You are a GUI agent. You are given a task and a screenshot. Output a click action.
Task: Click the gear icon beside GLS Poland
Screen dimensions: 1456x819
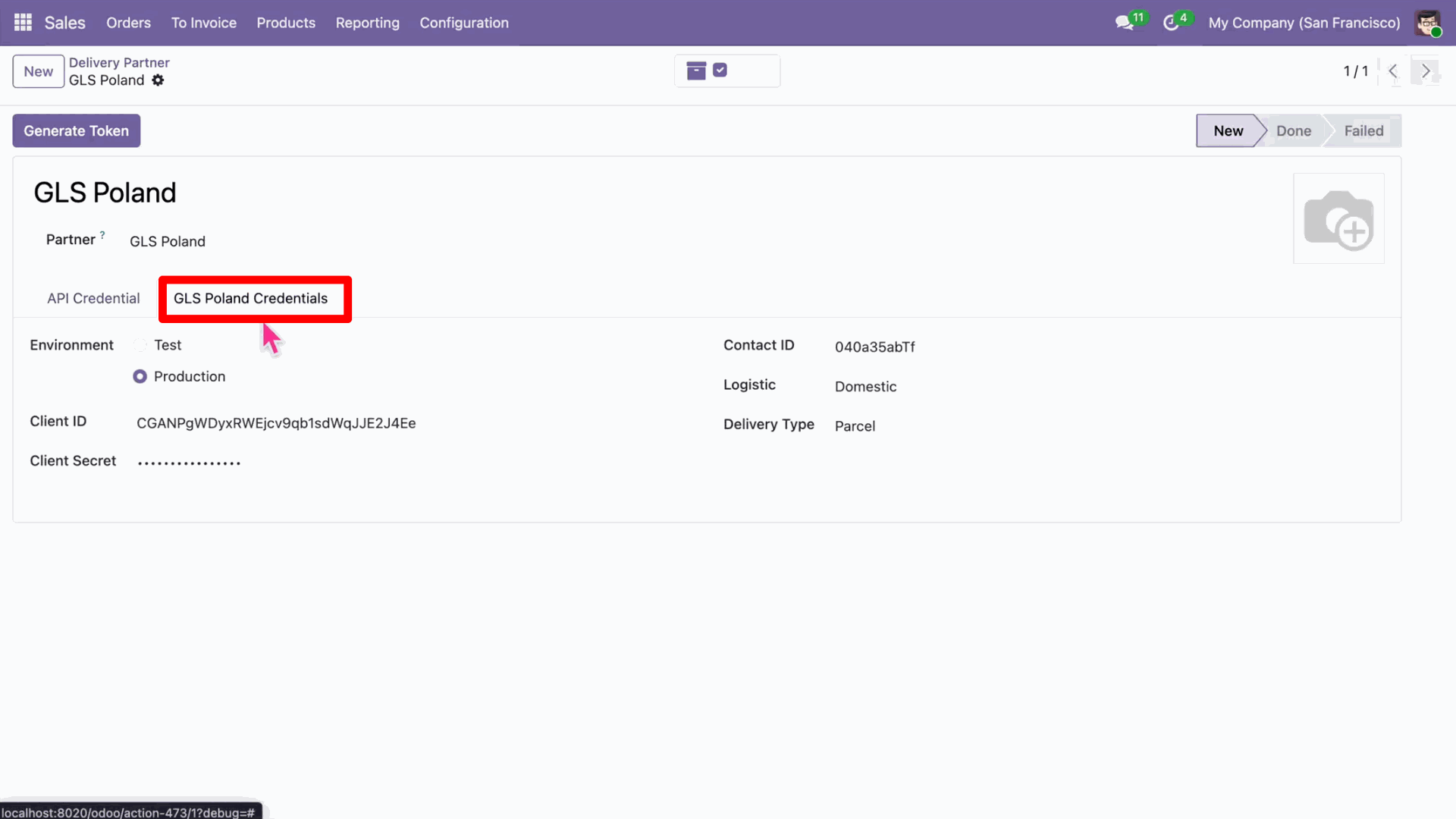pyautogui.click(x=158, y=80)
